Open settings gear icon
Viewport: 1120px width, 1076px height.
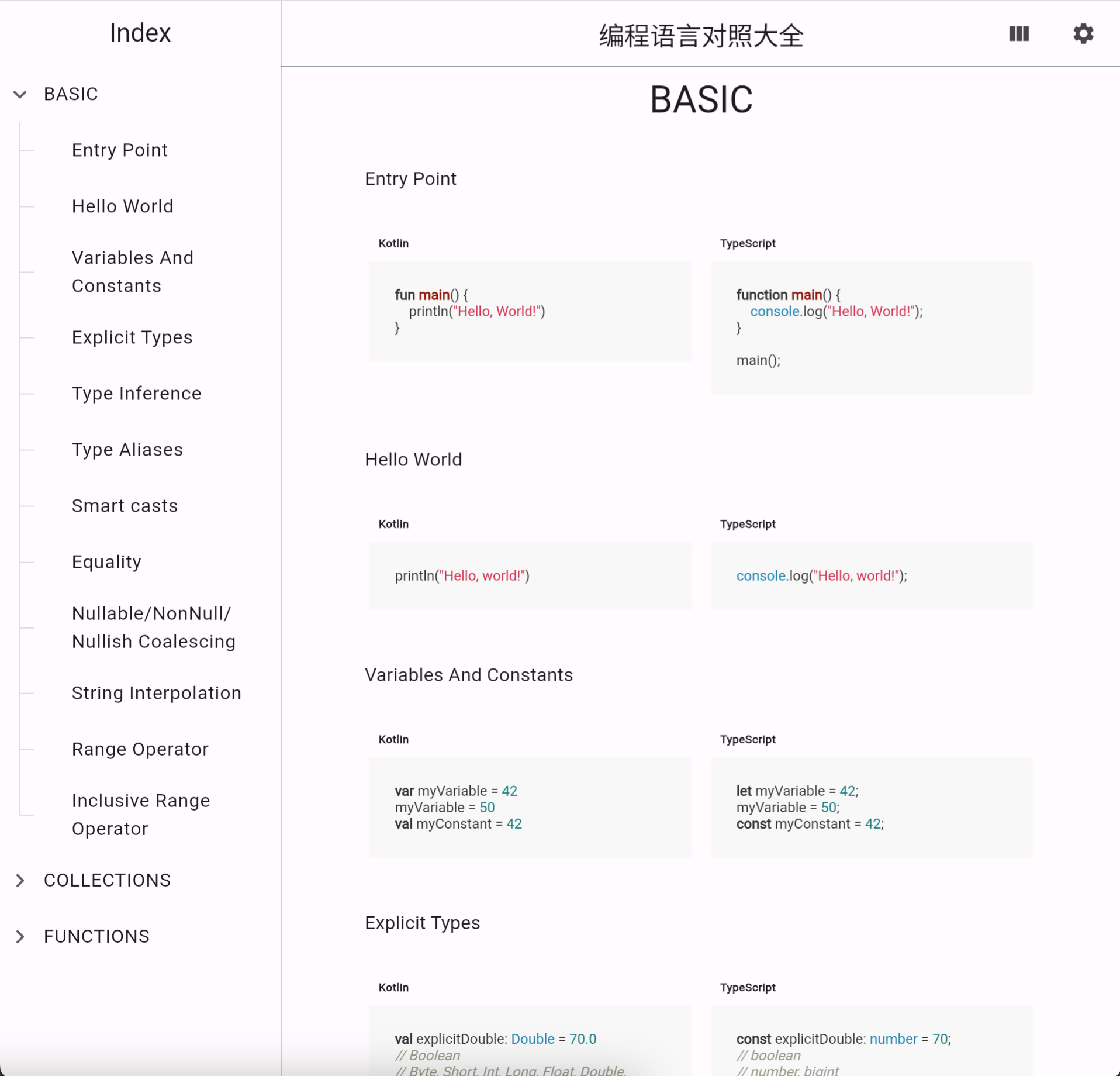(1083, 34)
